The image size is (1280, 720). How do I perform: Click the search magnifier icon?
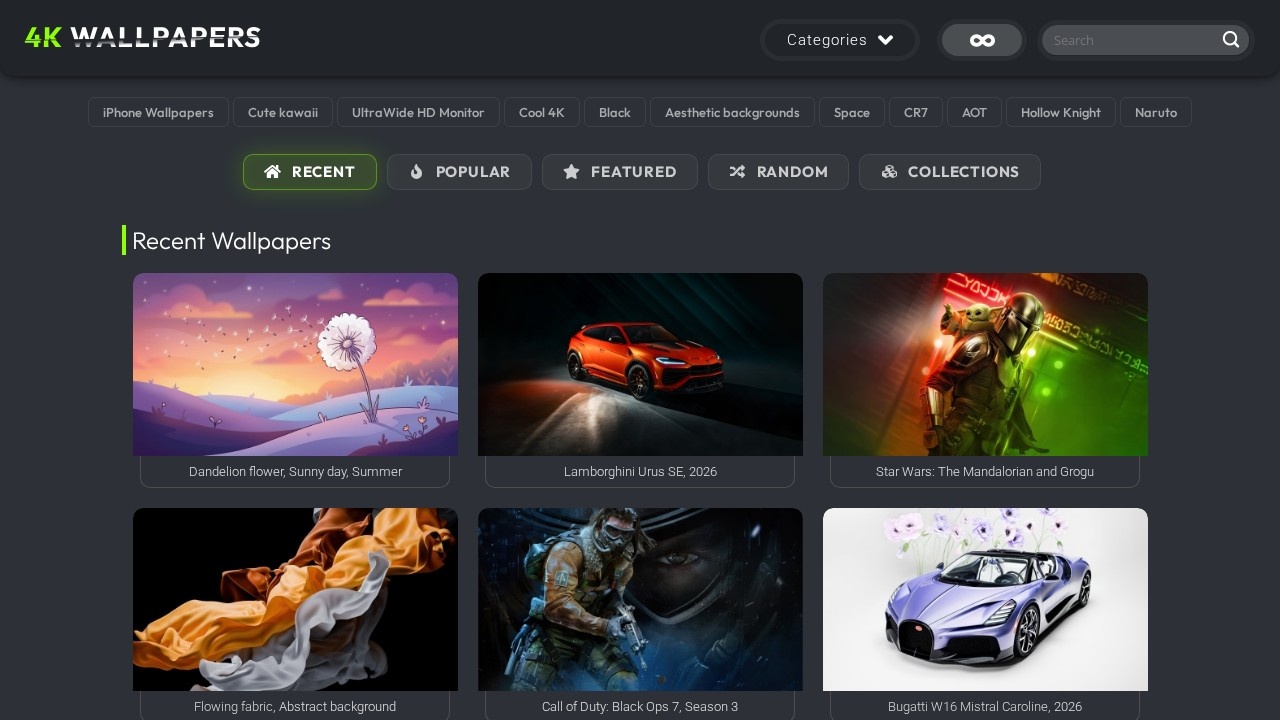(1231, 40)
